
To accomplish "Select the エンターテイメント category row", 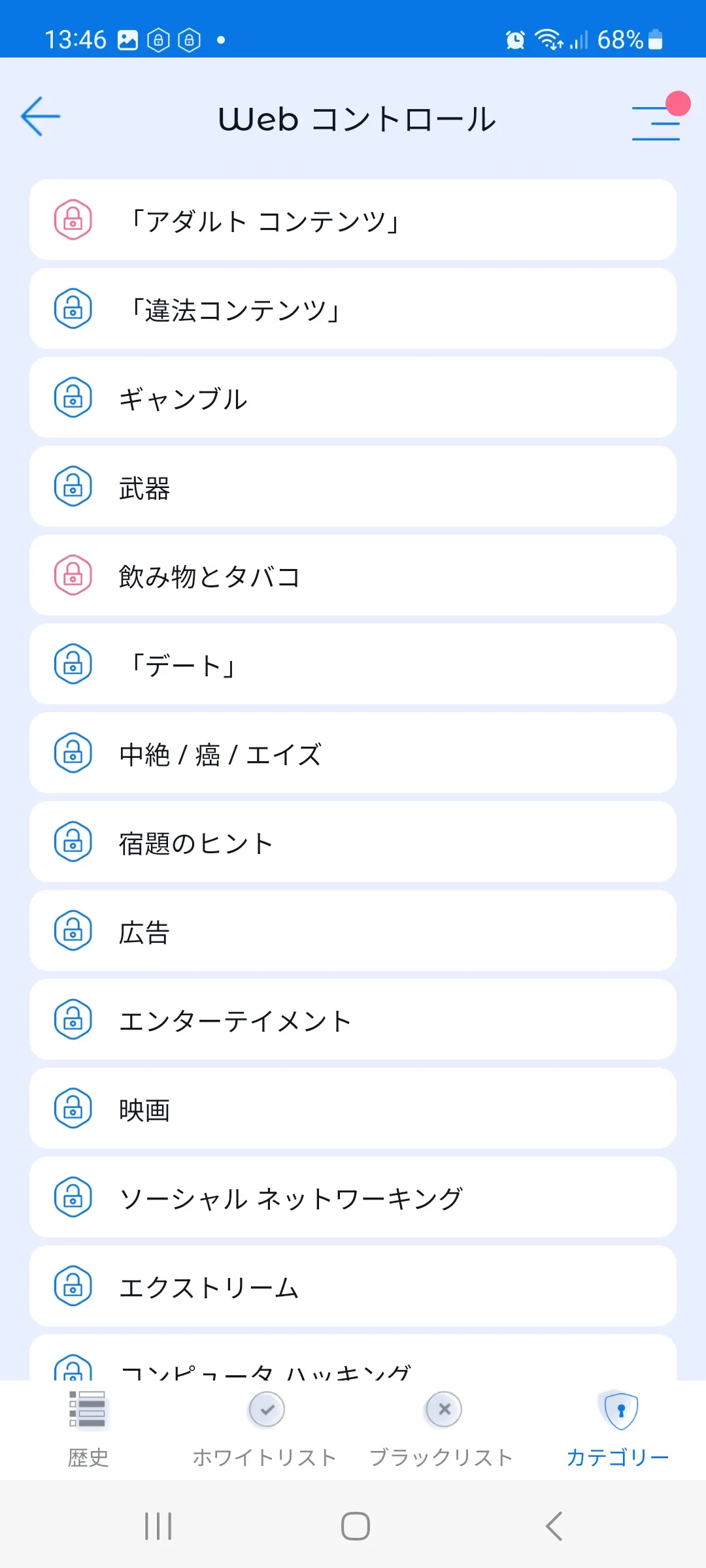I will click(x=353, y=1019).
